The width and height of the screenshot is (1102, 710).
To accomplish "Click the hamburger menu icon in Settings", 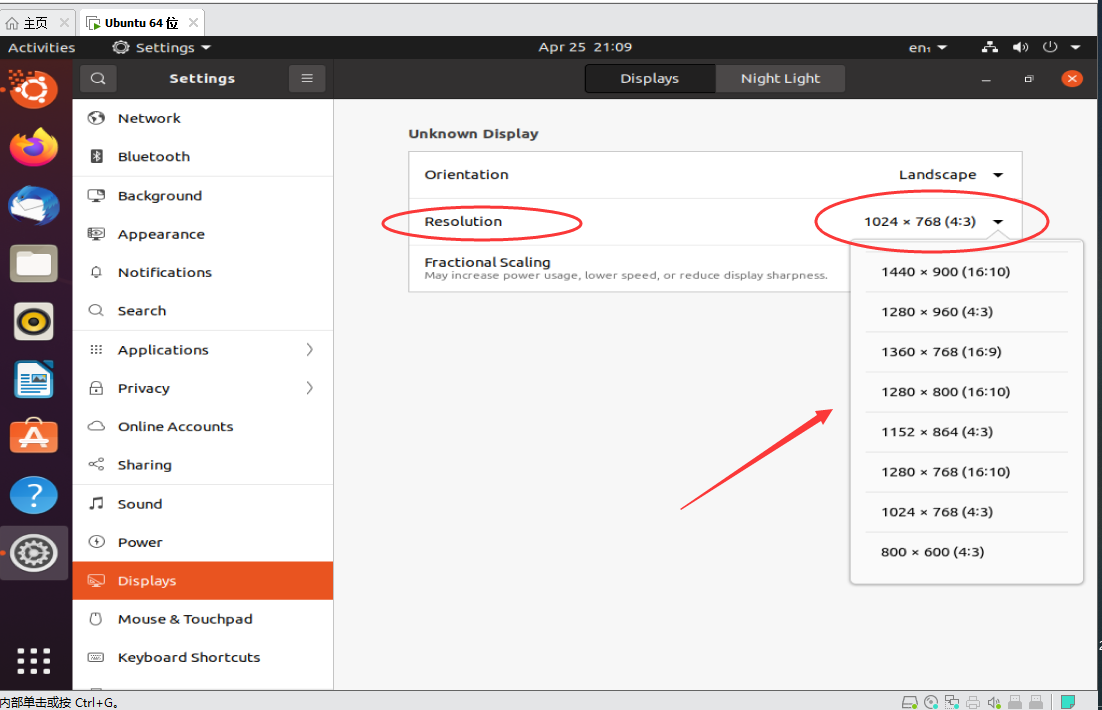I will coord(307,78).
